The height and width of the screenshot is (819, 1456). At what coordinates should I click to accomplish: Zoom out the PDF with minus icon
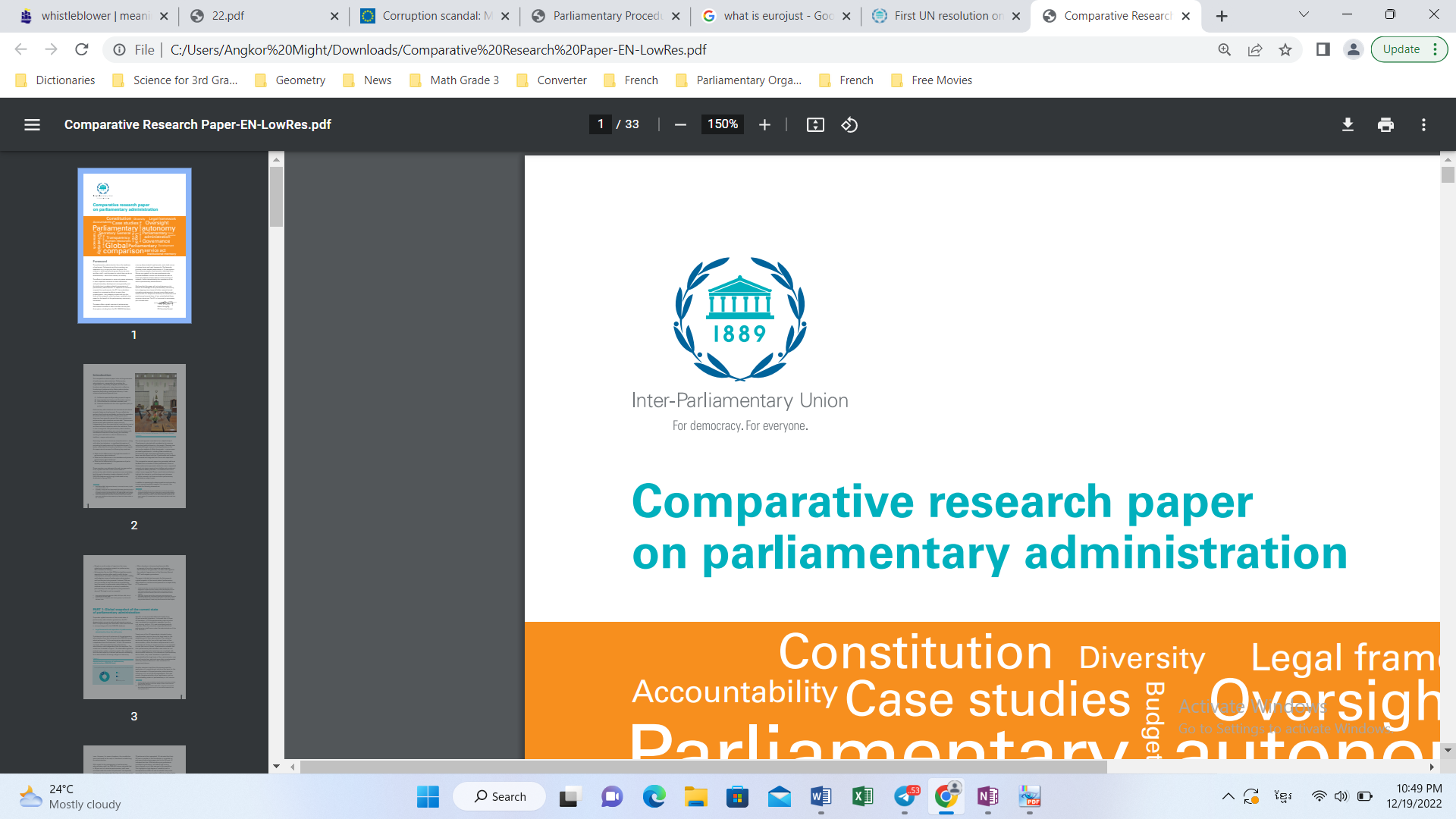point(680,124)
